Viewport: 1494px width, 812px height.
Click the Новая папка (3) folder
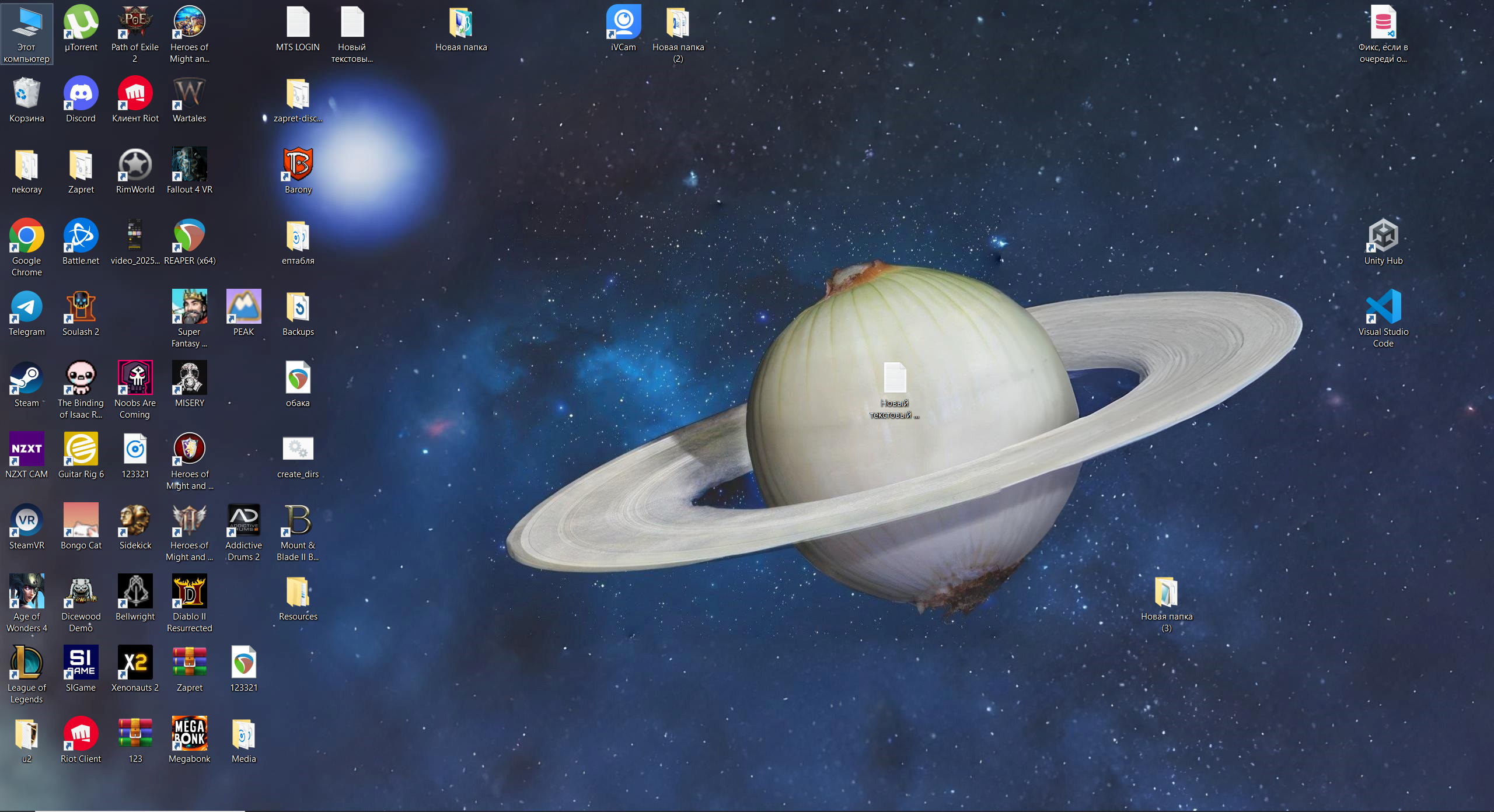click(x=1166, y=593)
